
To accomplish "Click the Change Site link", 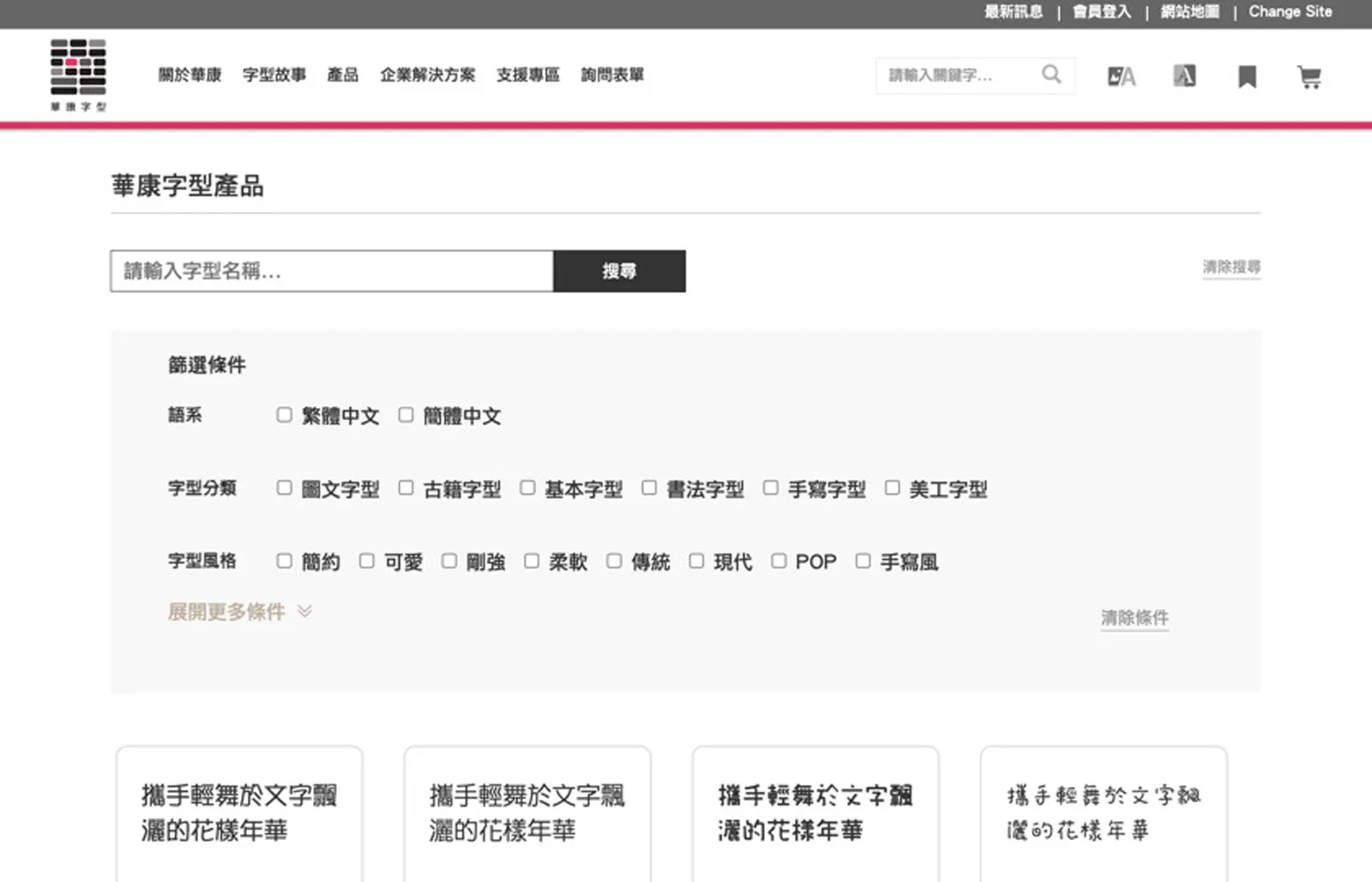I will (1291, 12).
